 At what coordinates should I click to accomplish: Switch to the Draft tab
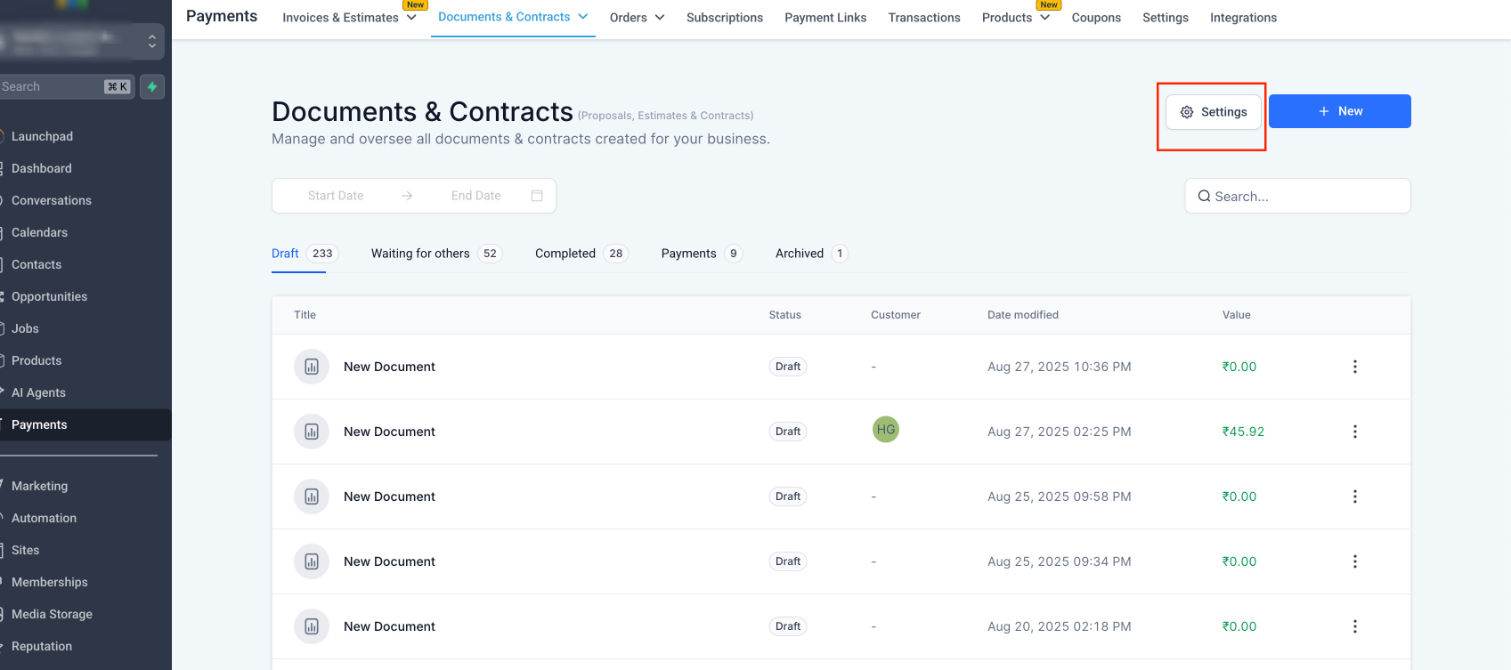(x=305, y=254)
